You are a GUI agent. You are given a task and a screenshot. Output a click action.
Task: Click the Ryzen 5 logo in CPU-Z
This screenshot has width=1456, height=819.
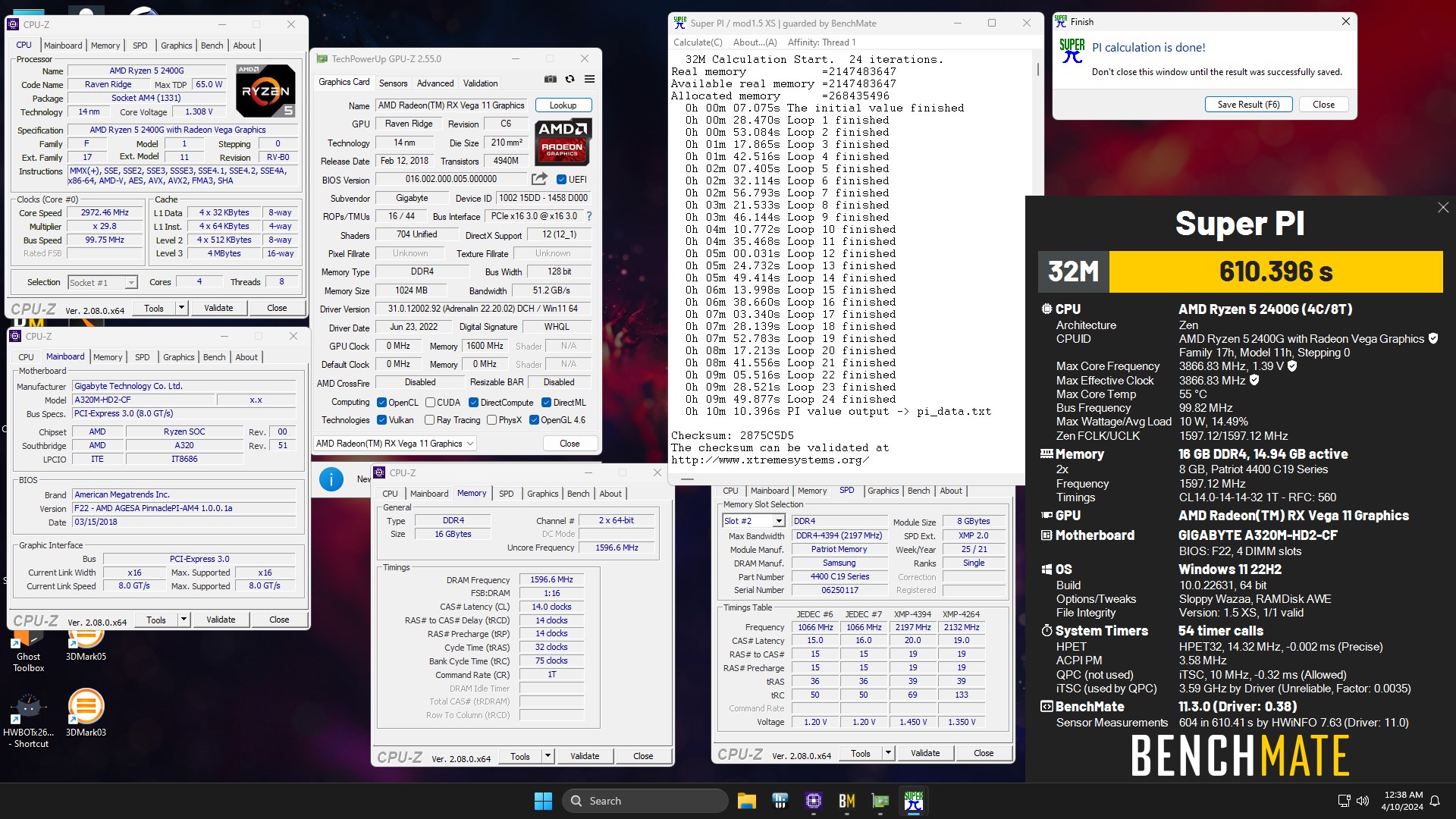265,90
